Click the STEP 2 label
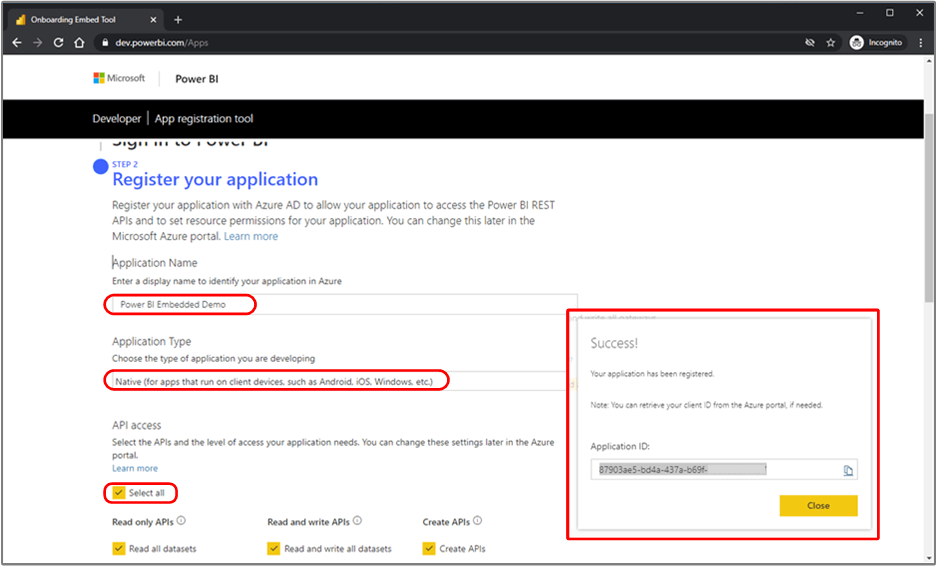 pos(125,164)
